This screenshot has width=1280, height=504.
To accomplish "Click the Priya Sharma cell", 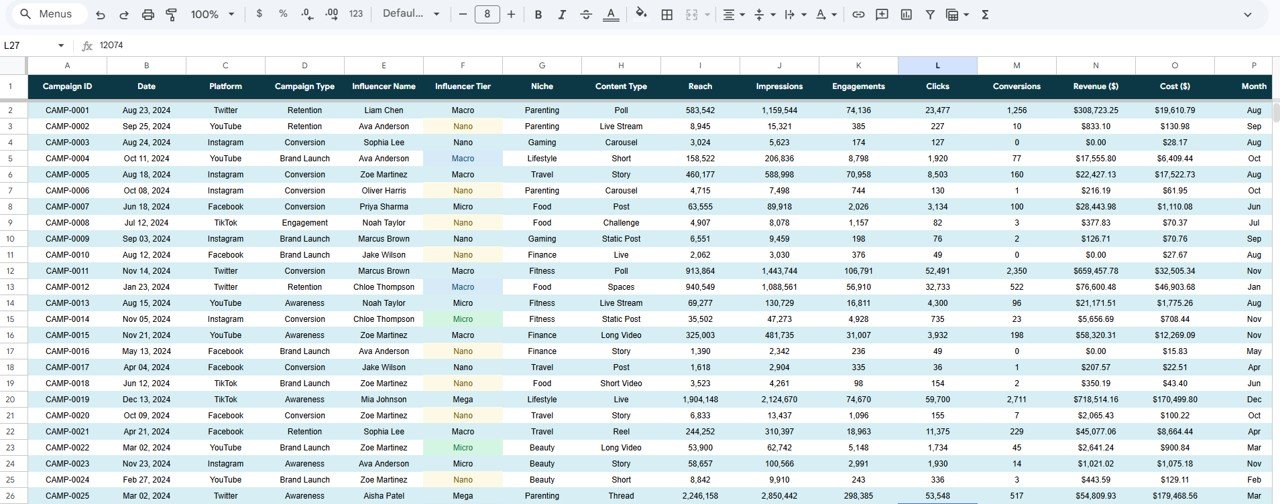I will [384, 207].
